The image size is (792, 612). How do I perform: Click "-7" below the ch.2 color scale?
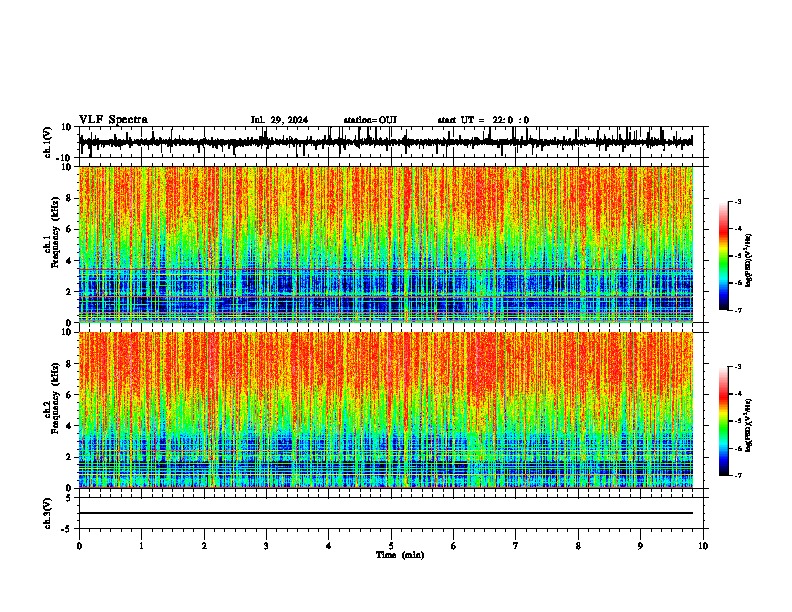(x=738, y=476)
